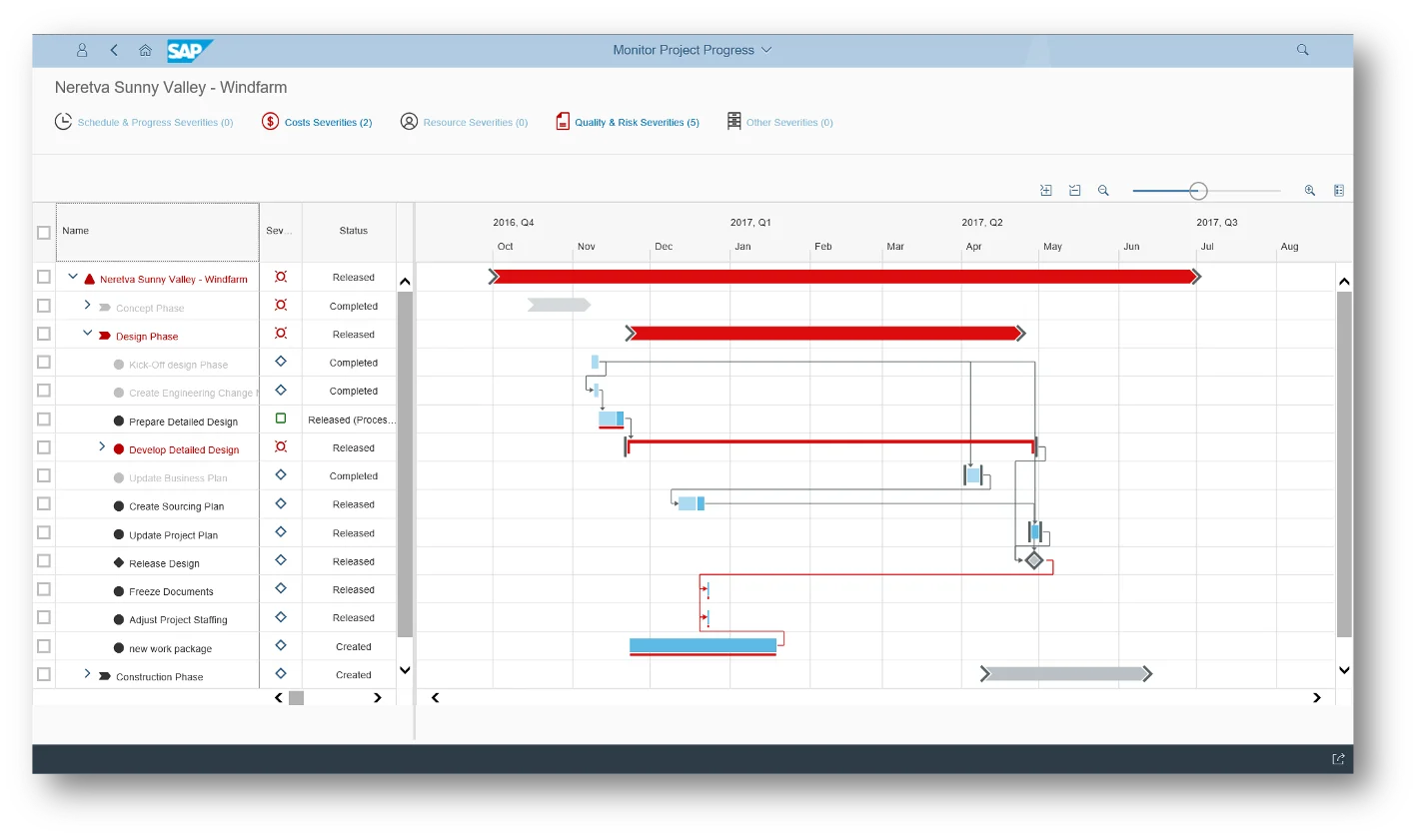
Task: Click the Released (Proces... status cell
Action: pyautogui.click(x=351, y=420)
